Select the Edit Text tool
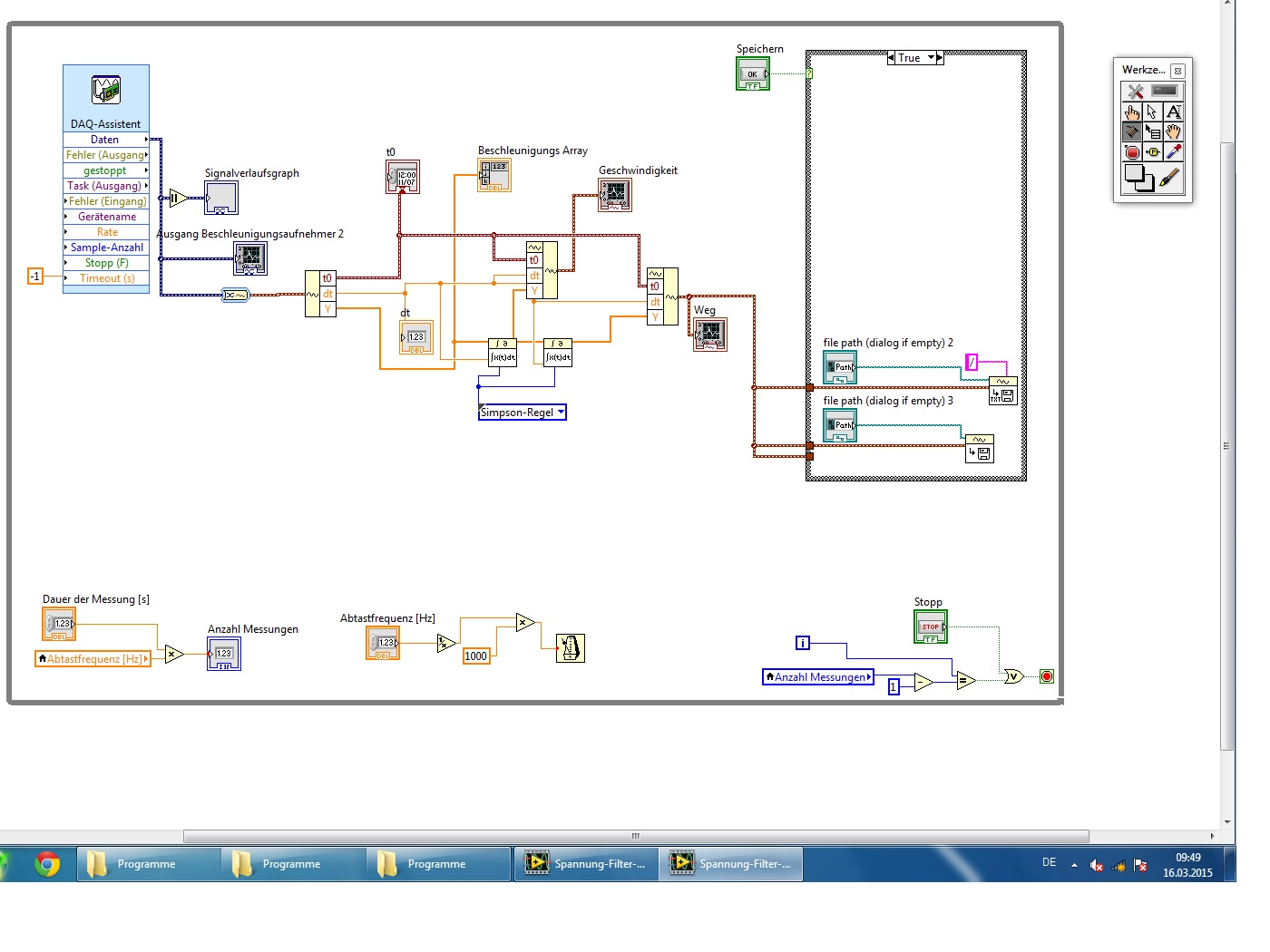This screenshot has height=952, width=1270. point(1173,112)
